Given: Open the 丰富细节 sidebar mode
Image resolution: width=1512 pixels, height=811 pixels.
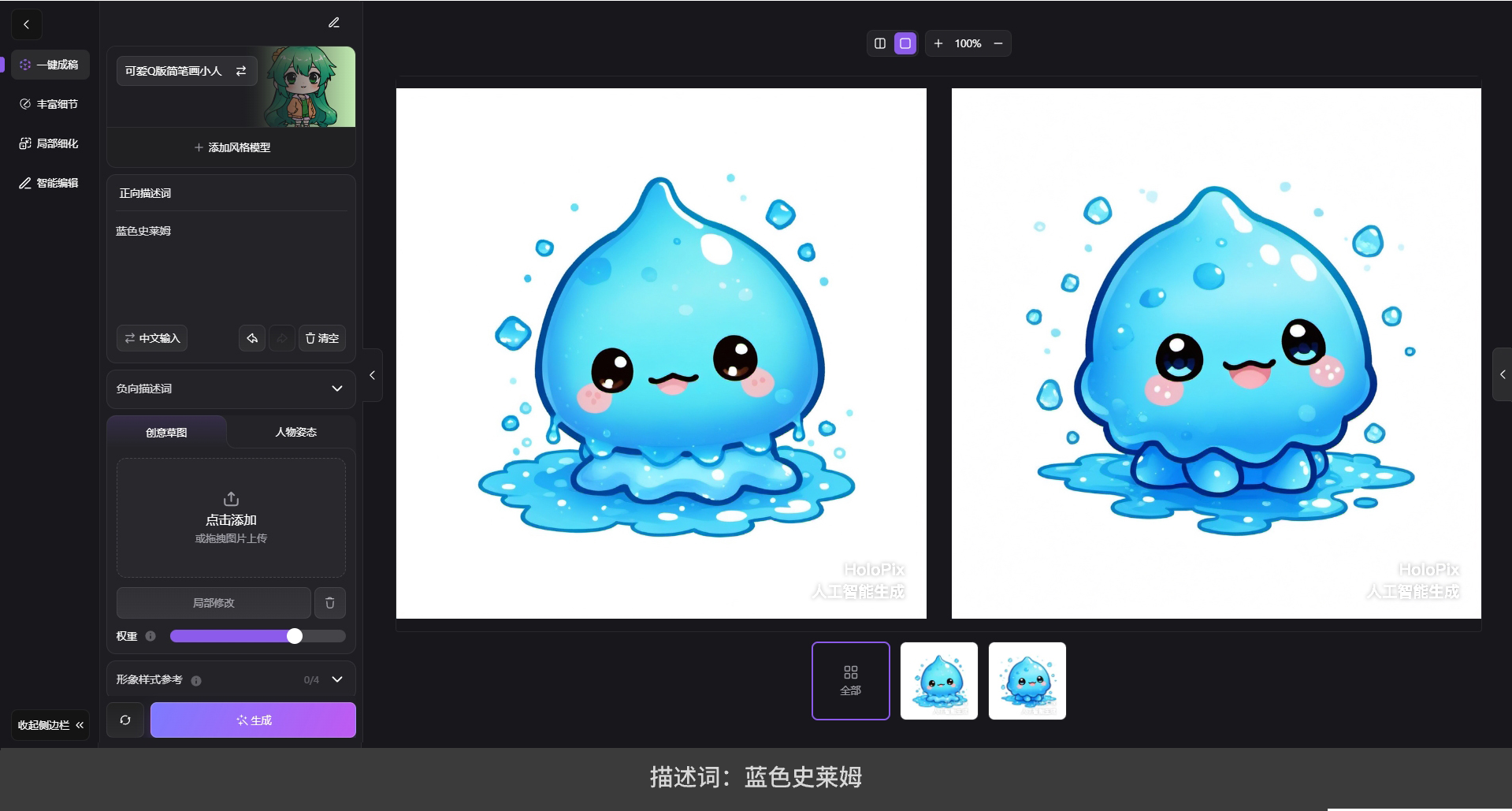Looking at the screenshot, I should 49,104.
